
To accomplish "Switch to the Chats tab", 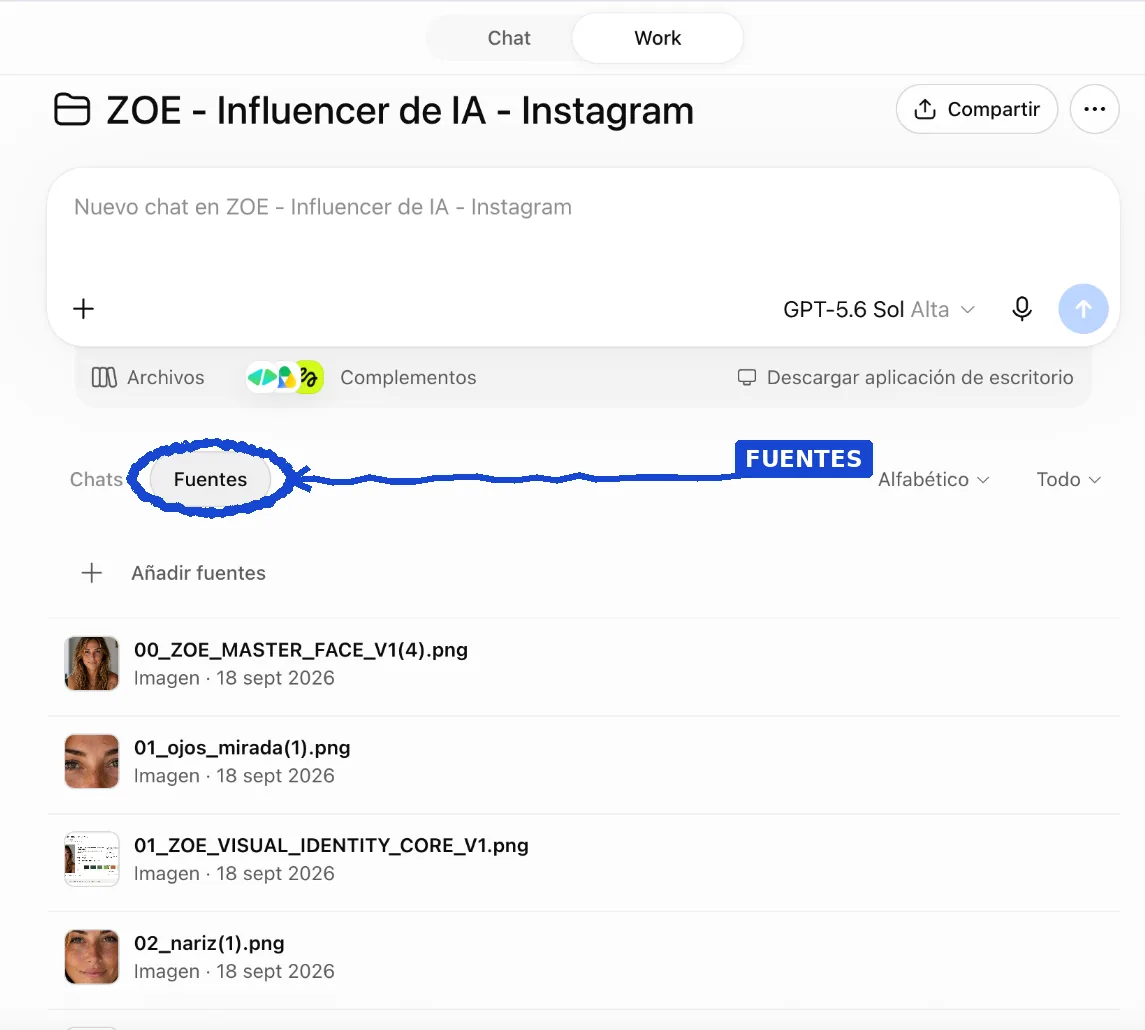I will click(96, 480).
